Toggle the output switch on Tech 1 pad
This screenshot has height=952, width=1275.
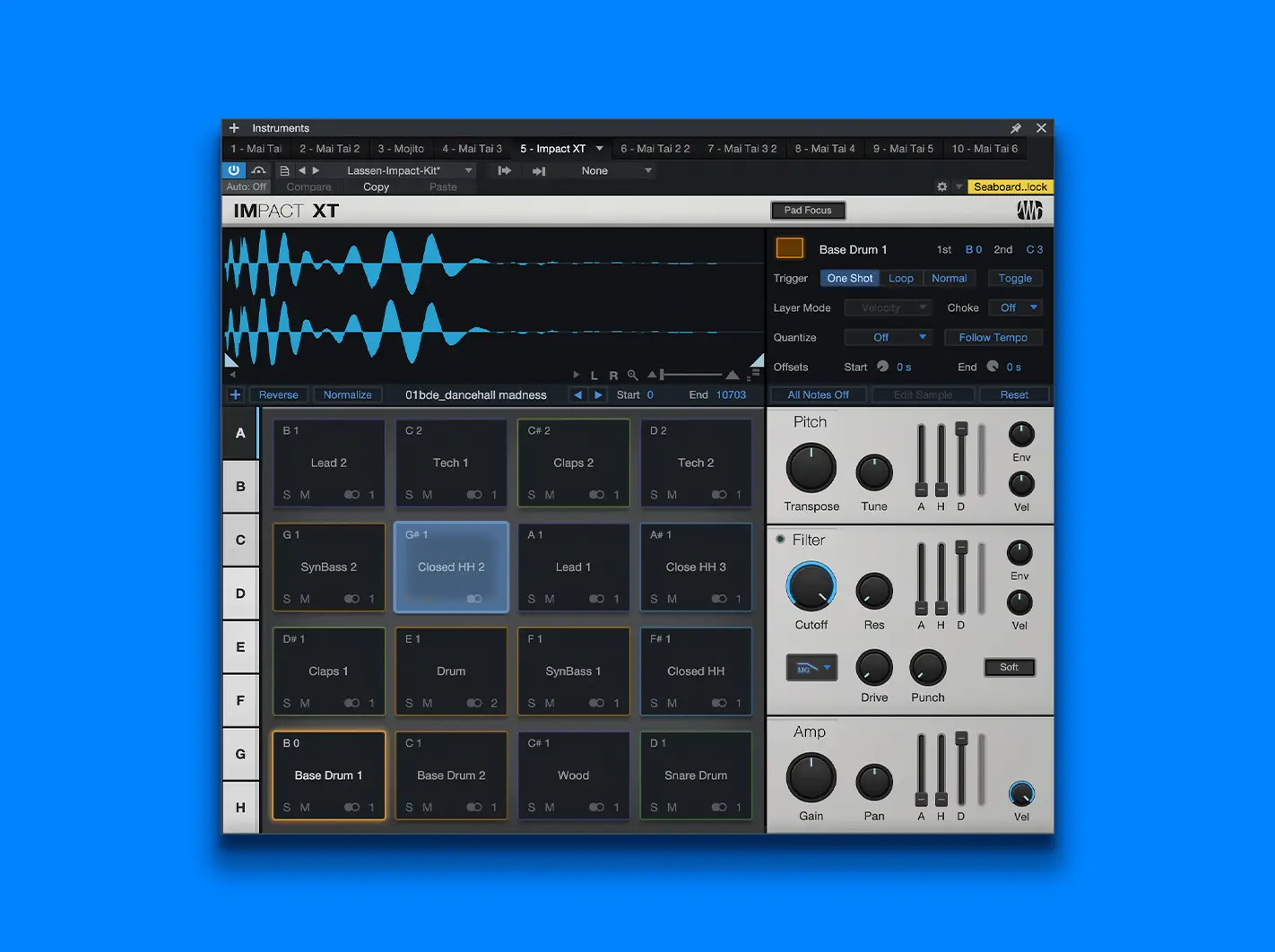[474, 495]
